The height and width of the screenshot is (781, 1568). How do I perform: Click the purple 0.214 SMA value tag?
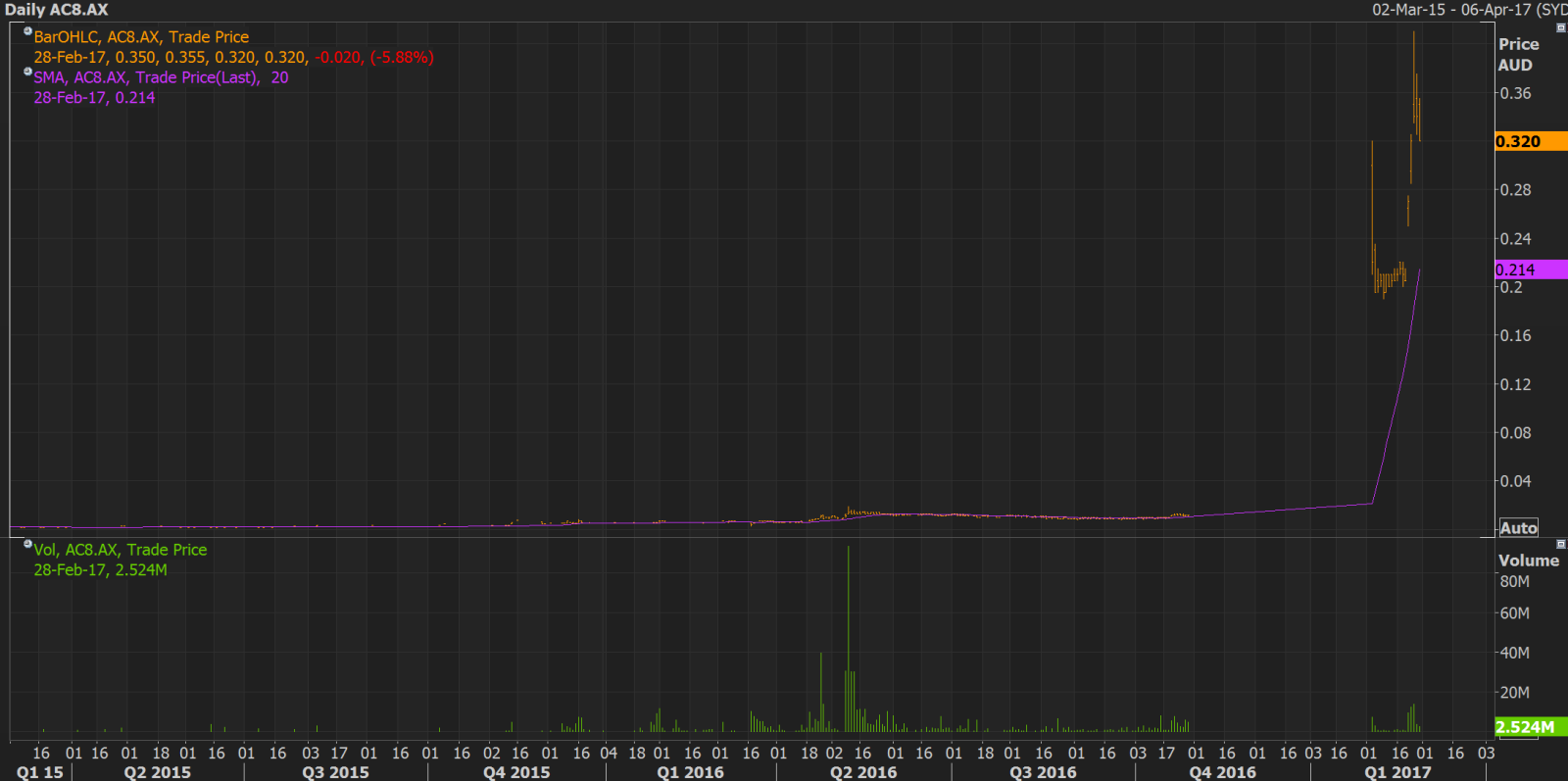tap(1531, 269)
